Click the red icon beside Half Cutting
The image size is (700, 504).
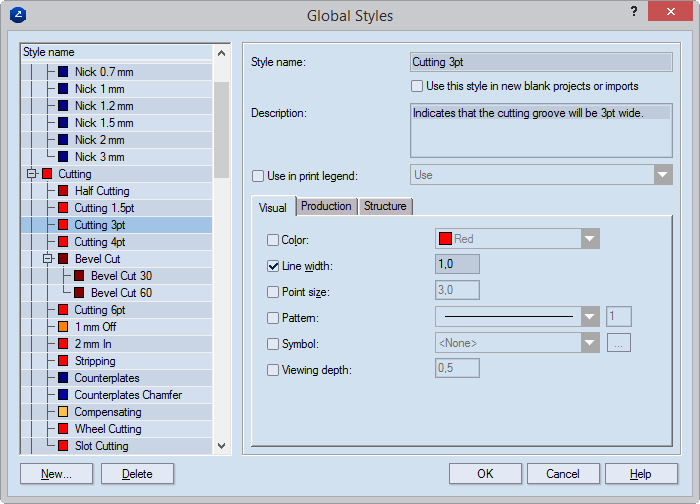point(63,191)
